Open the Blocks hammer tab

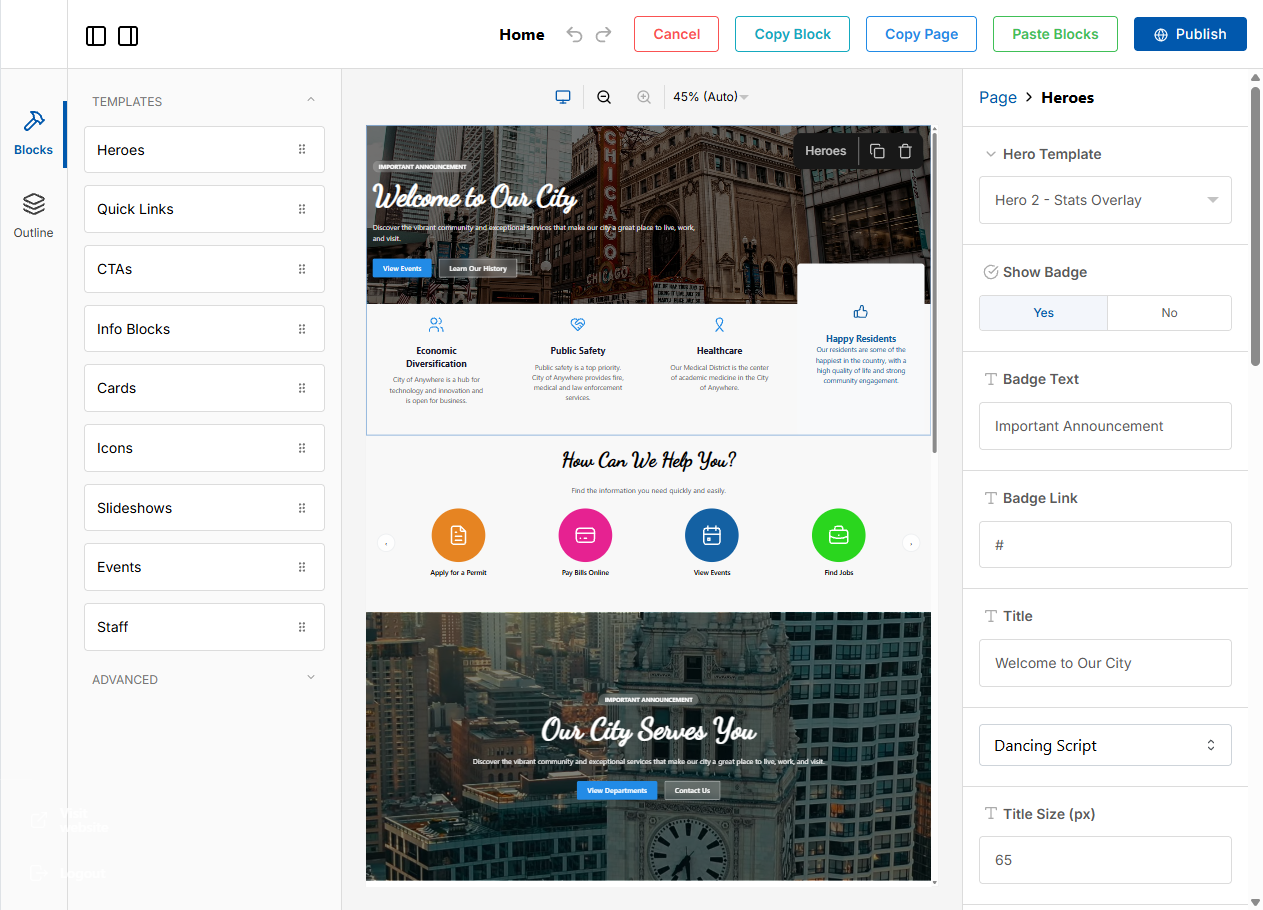33,133
